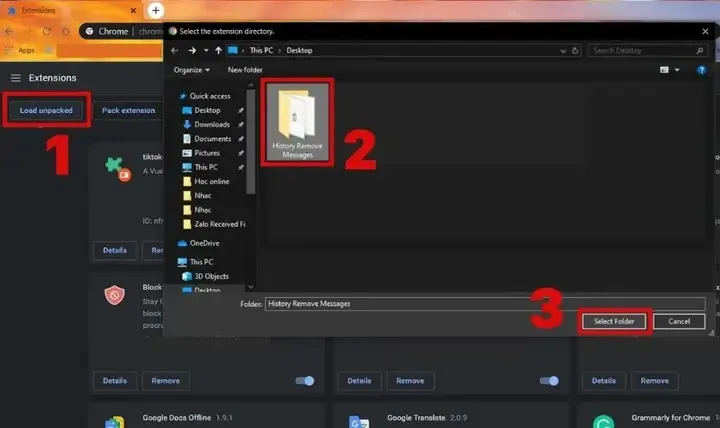Select OneDrive in the navigation pane
The width and height of the screenshot is (720, 428).
(x=203, y=242)
